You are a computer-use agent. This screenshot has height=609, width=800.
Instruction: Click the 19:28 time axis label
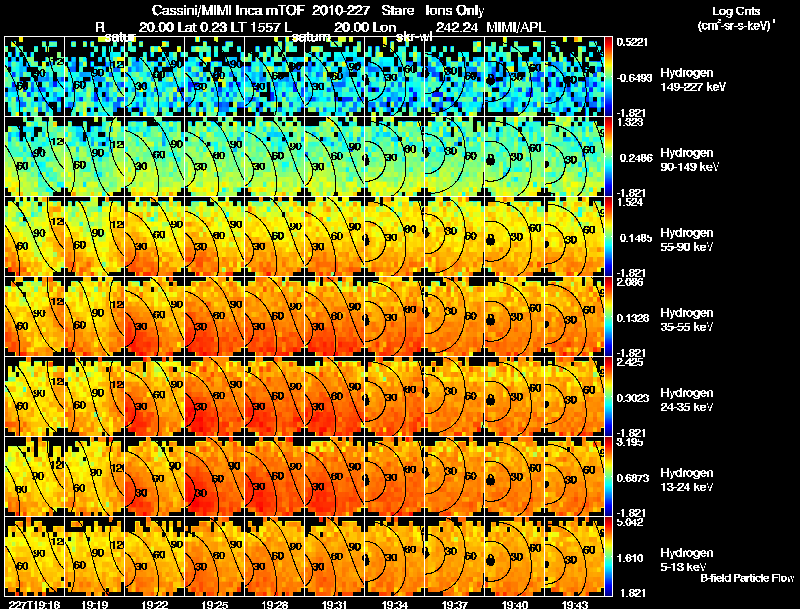pyautogui.click(x=274, y=604)
